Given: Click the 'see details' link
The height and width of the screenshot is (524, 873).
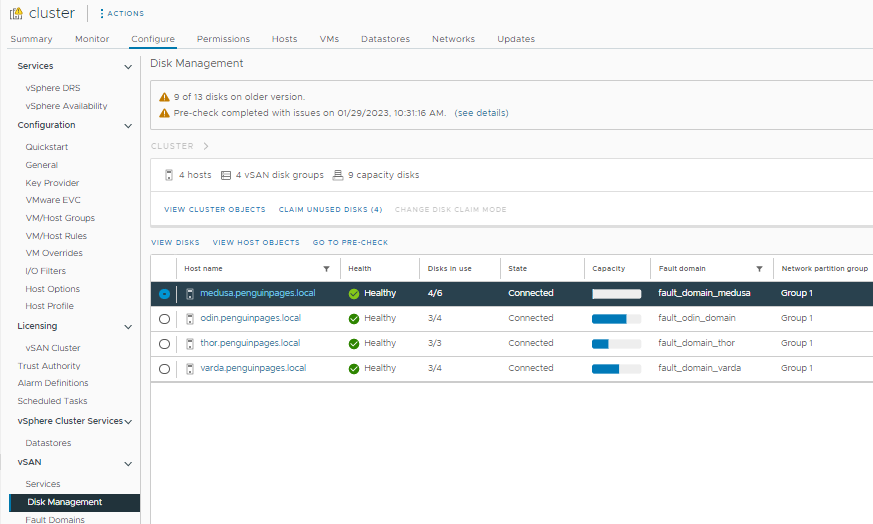Looking at the screenshot, I should pyautogui.click(x=482, y=113).
